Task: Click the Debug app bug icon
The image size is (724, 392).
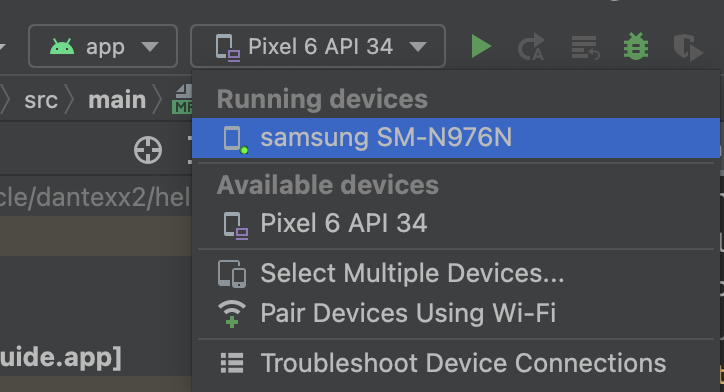Action: point(636,47)
